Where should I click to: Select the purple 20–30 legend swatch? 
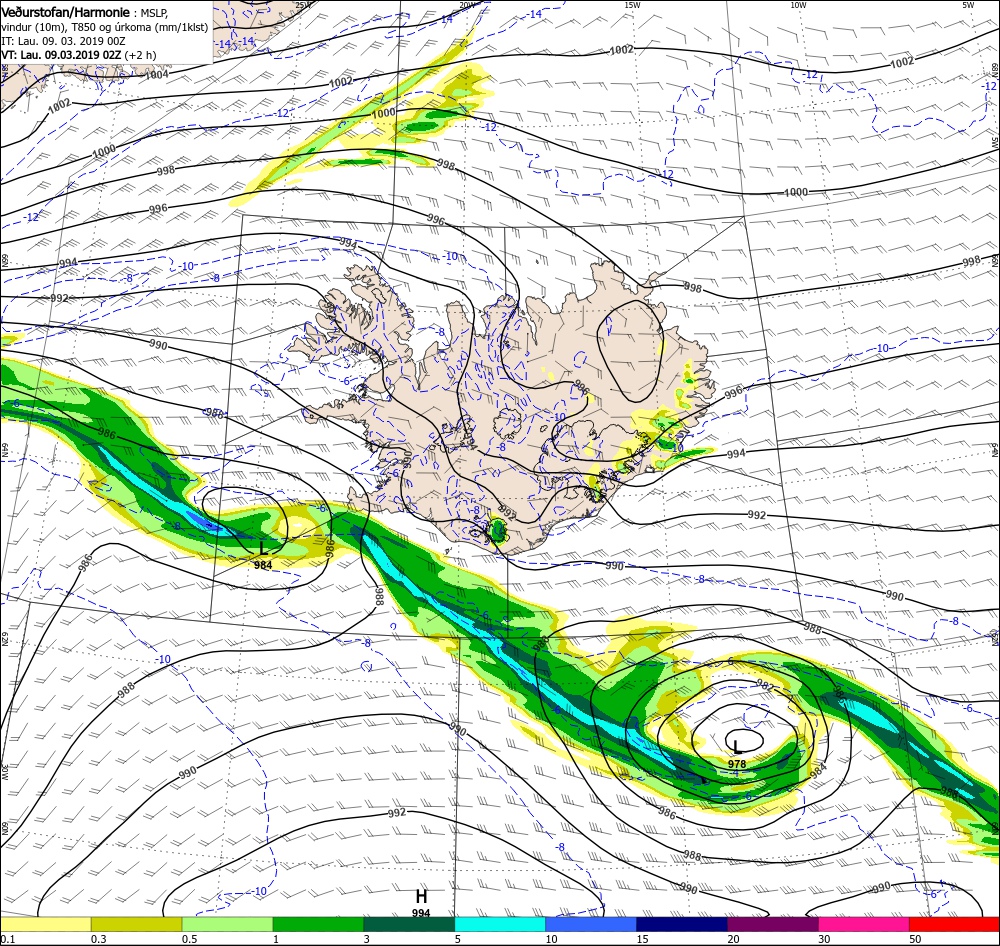coord(773,924)
